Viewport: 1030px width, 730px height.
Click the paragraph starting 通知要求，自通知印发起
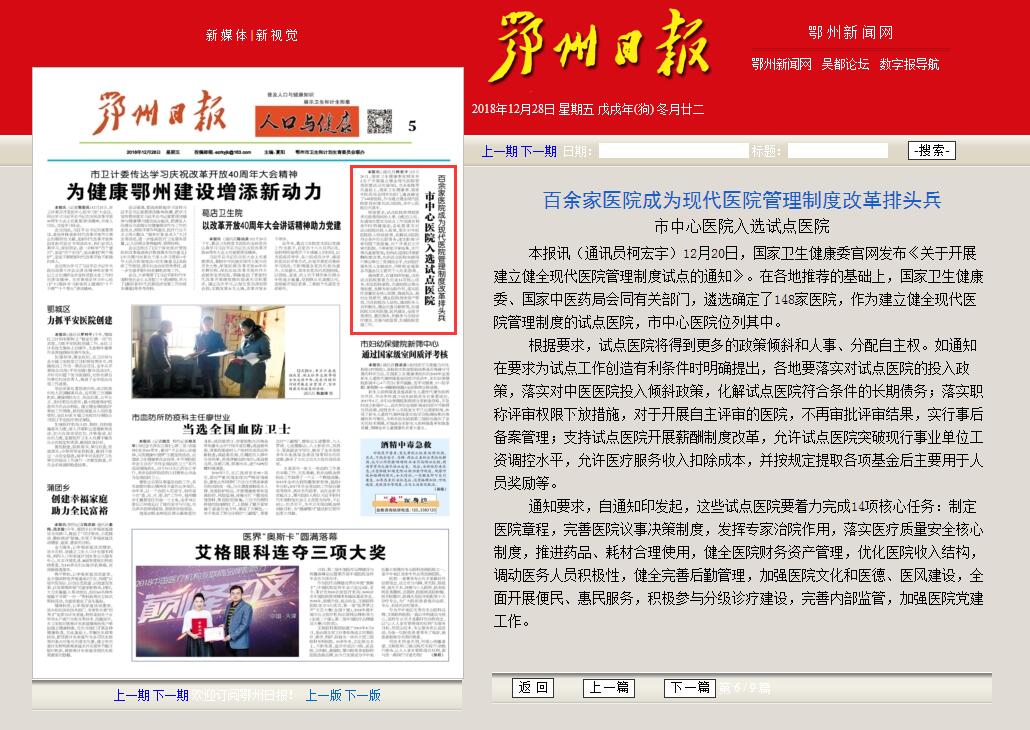(738, 564)
